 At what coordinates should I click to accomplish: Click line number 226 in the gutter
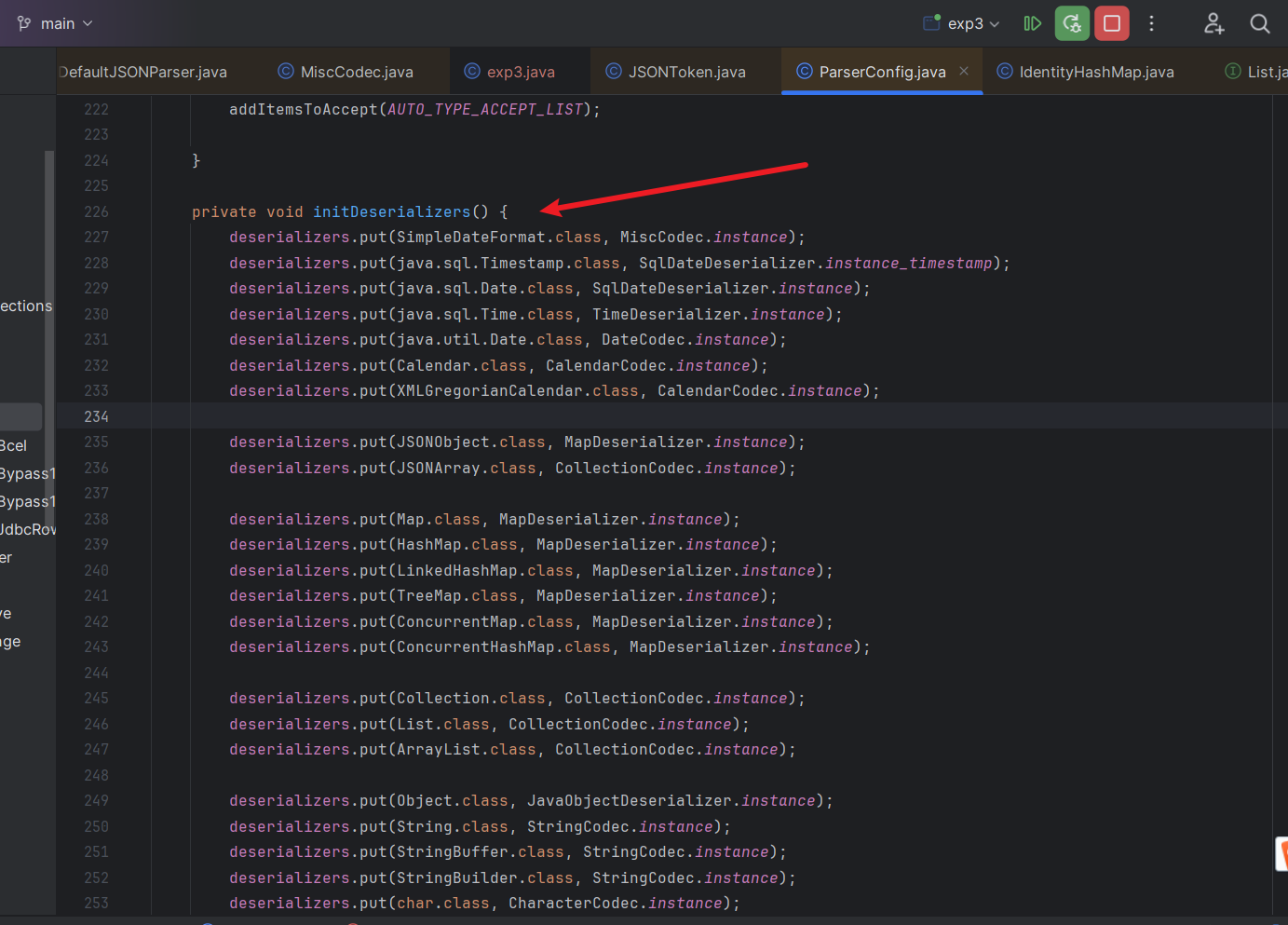click(x=96, y=212)
